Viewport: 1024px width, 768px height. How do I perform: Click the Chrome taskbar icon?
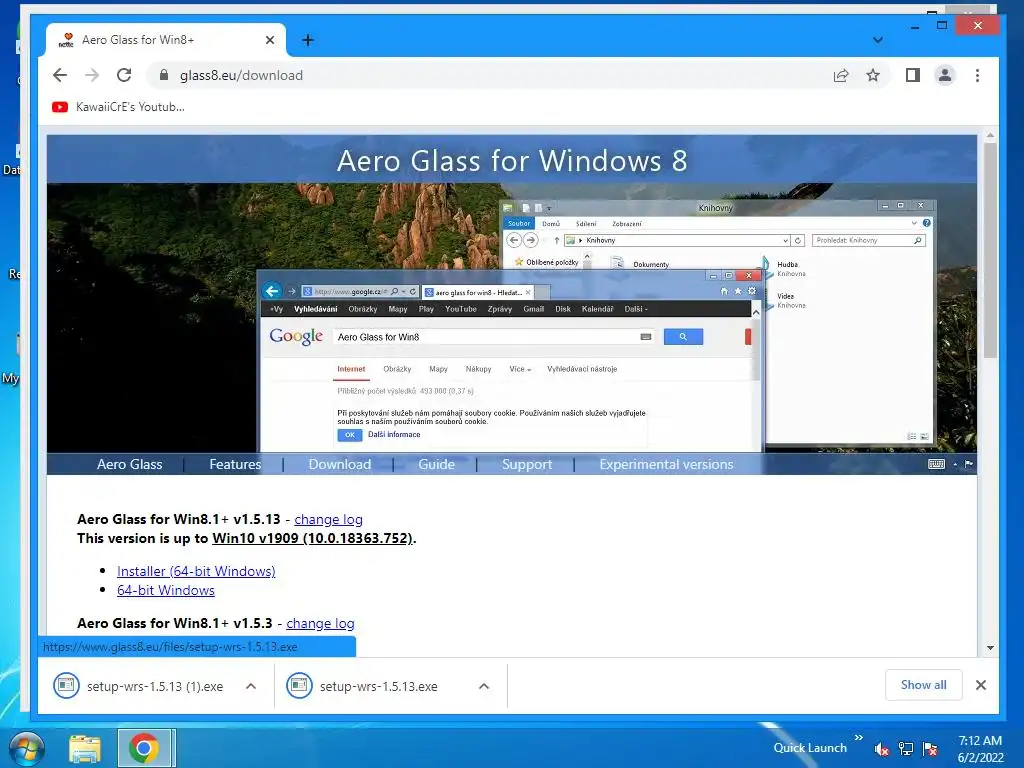click(x=145, y=748)
